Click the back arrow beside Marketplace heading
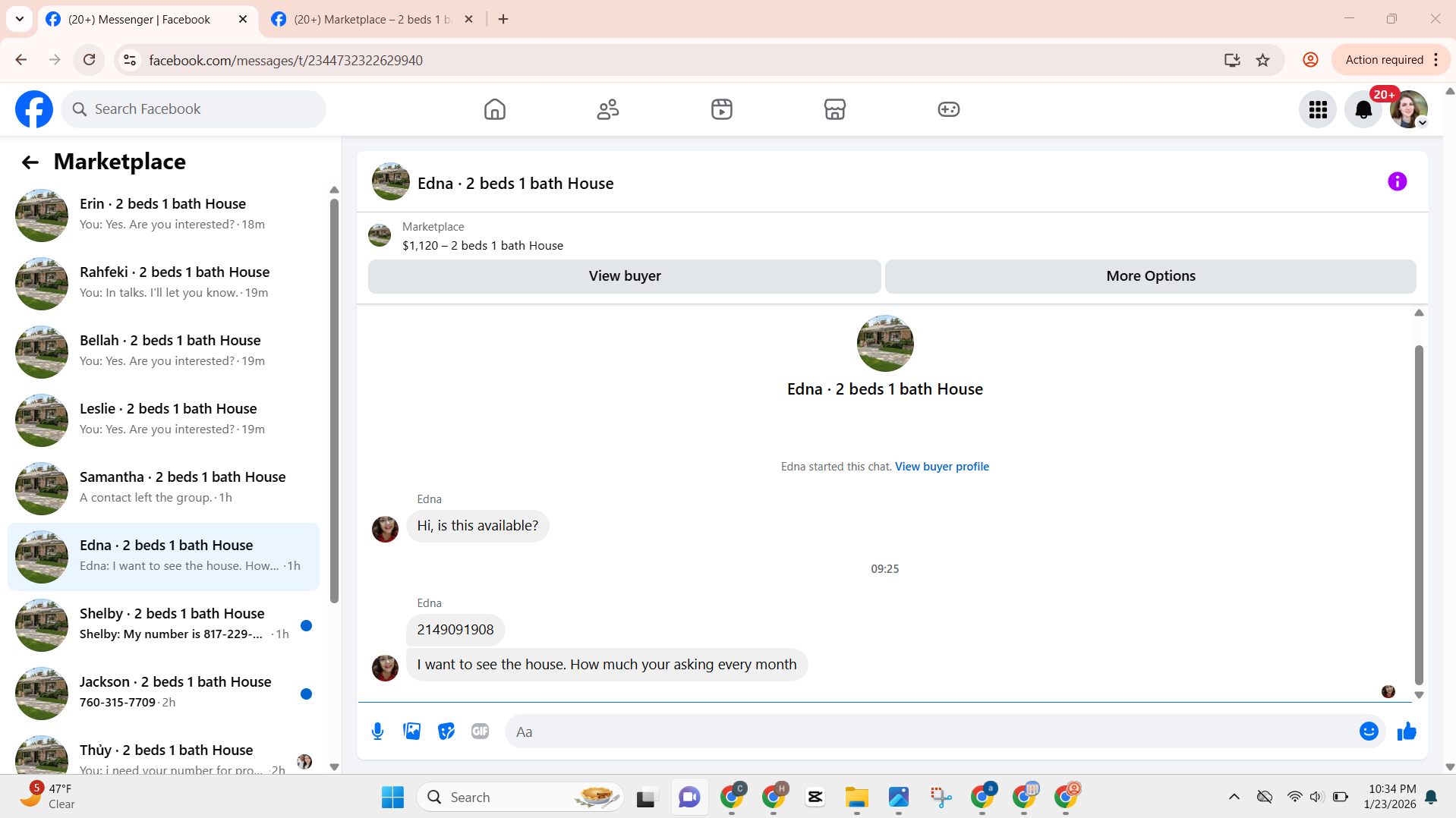Screen dimensions: 1456x818 [30, 162]
